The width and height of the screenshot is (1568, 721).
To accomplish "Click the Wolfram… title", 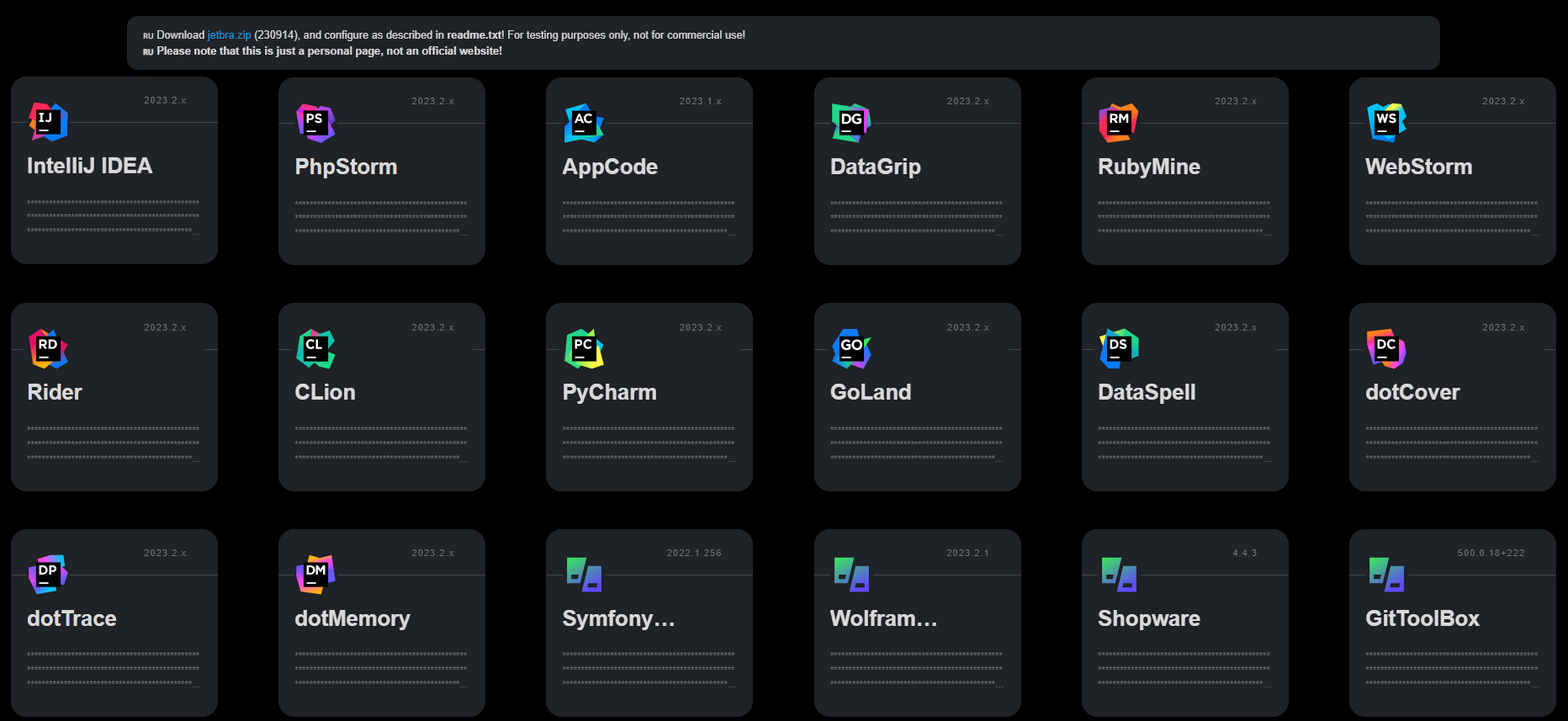I will (883, 618).
